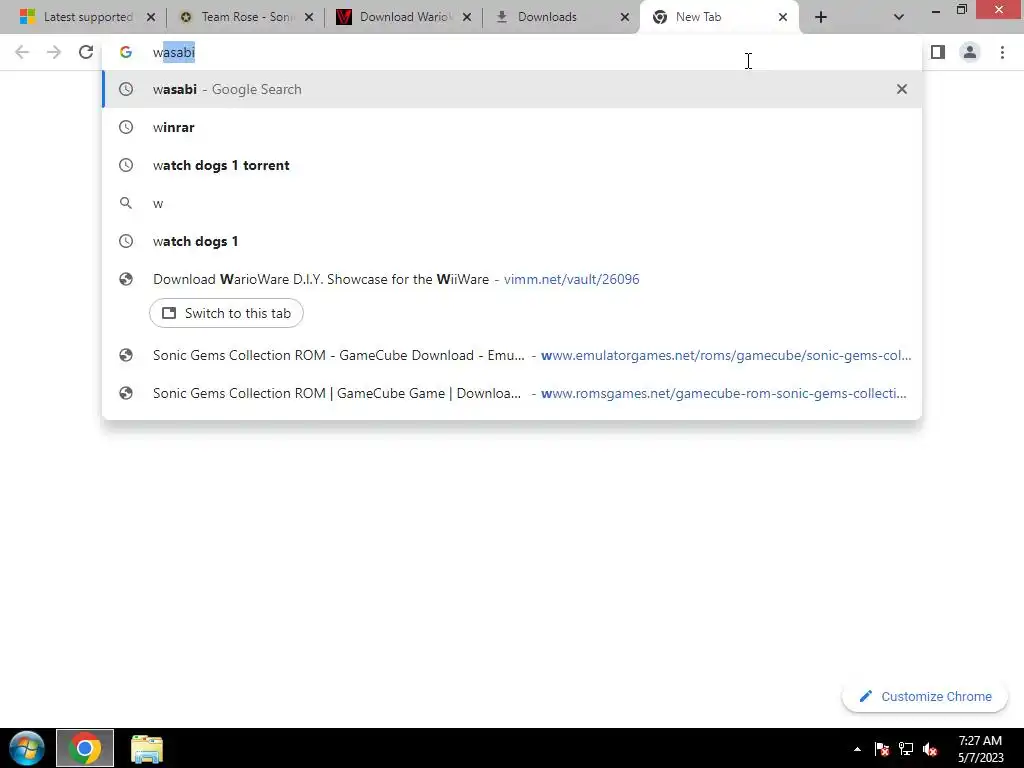The width and height of the screenshot is (1024, 768).
Task: Choose the 'w' search suggestion
Action: coord(512,203)
